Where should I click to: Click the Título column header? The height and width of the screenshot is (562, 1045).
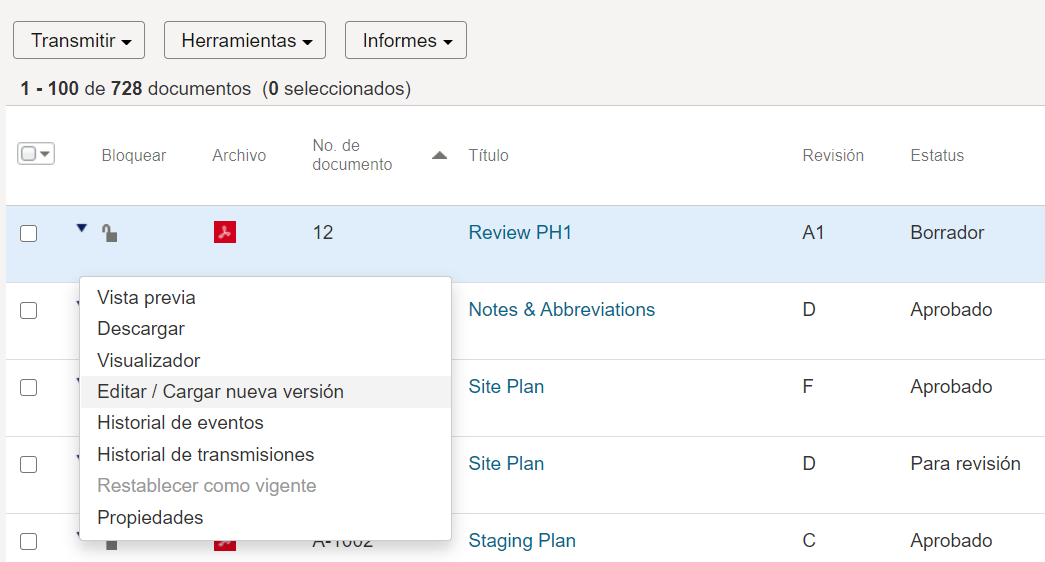click(489, 155)
